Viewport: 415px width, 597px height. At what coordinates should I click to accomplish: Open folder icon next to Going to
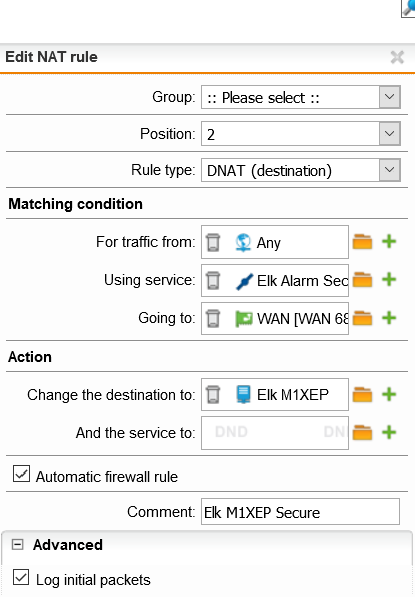click(362, 318)
